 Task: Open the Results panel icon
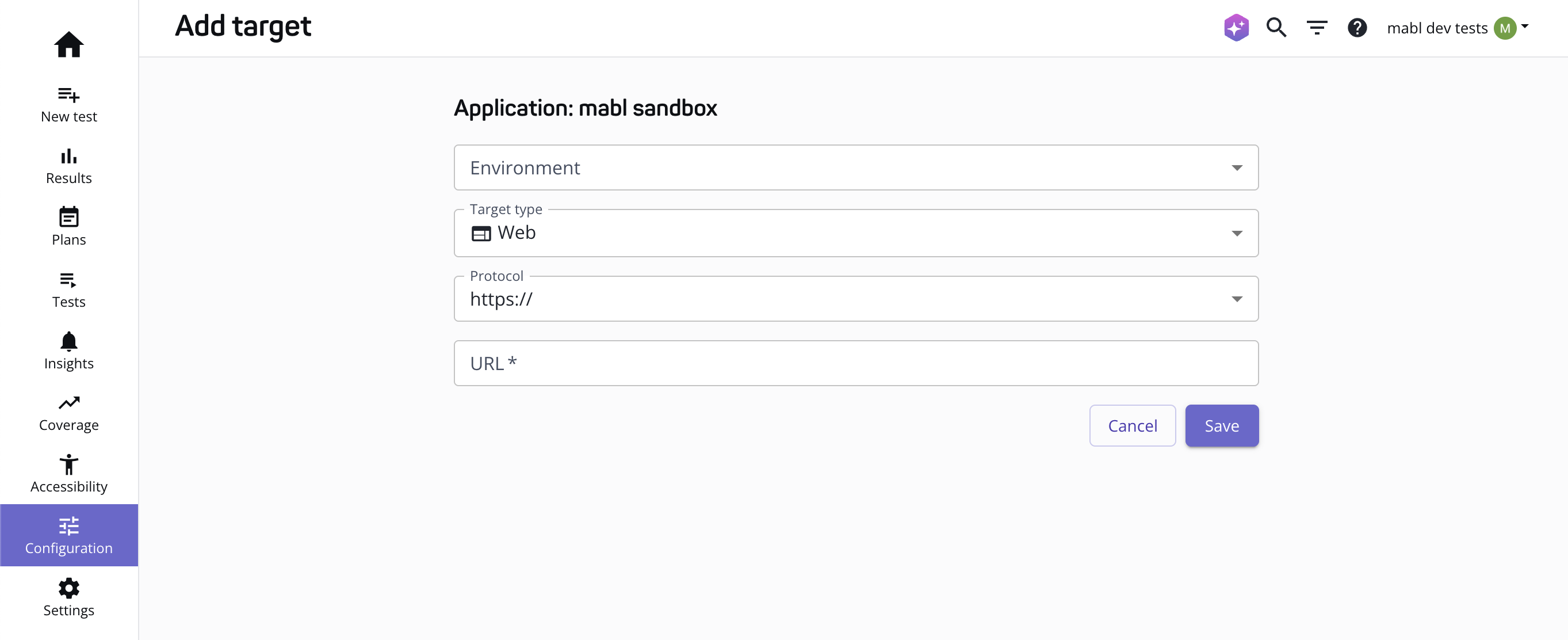(69, 157)
